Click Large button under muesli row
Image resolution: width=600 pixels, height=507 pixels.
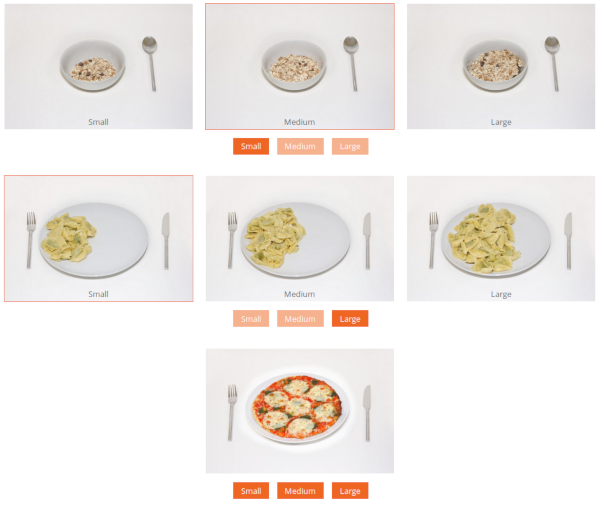350,147
